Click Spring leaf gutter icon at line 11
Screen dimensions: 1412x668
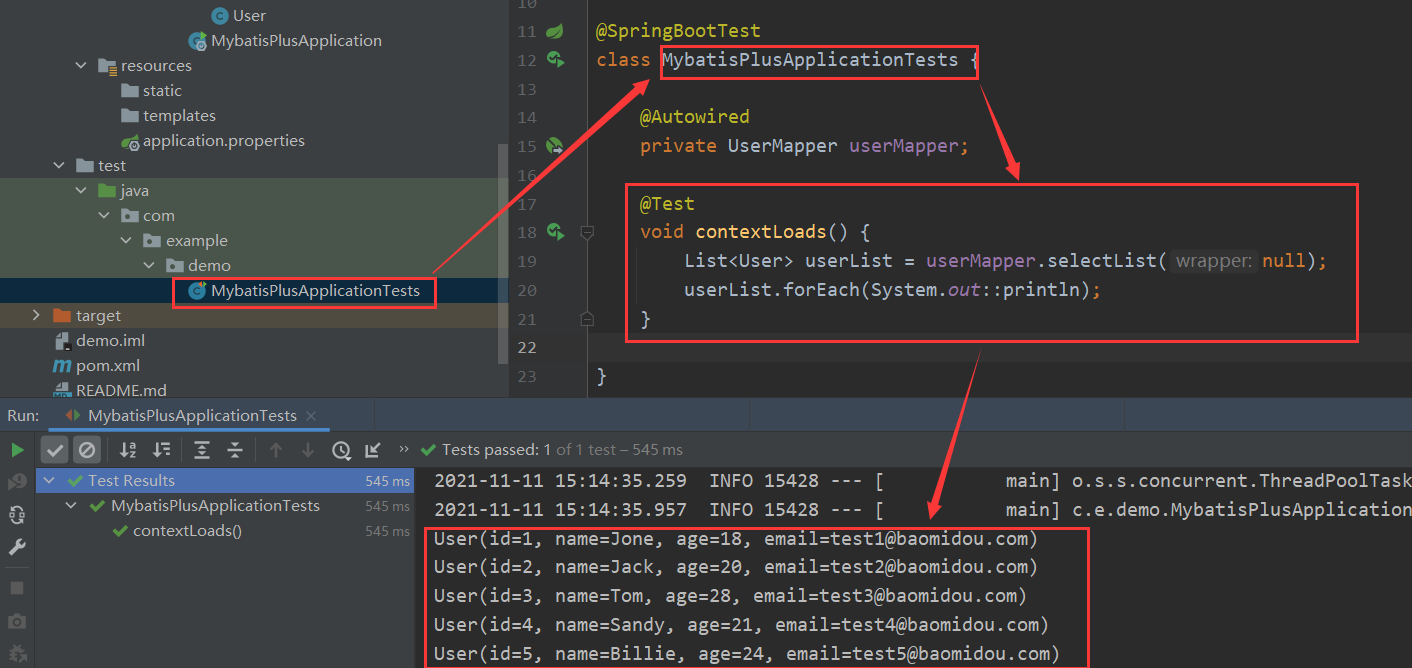pos(554,32)
